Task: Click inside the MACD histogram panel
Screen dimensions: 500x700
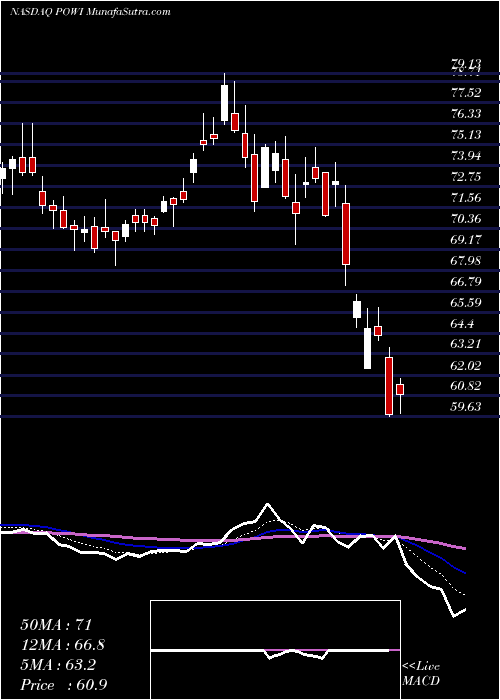Action: 275,650
